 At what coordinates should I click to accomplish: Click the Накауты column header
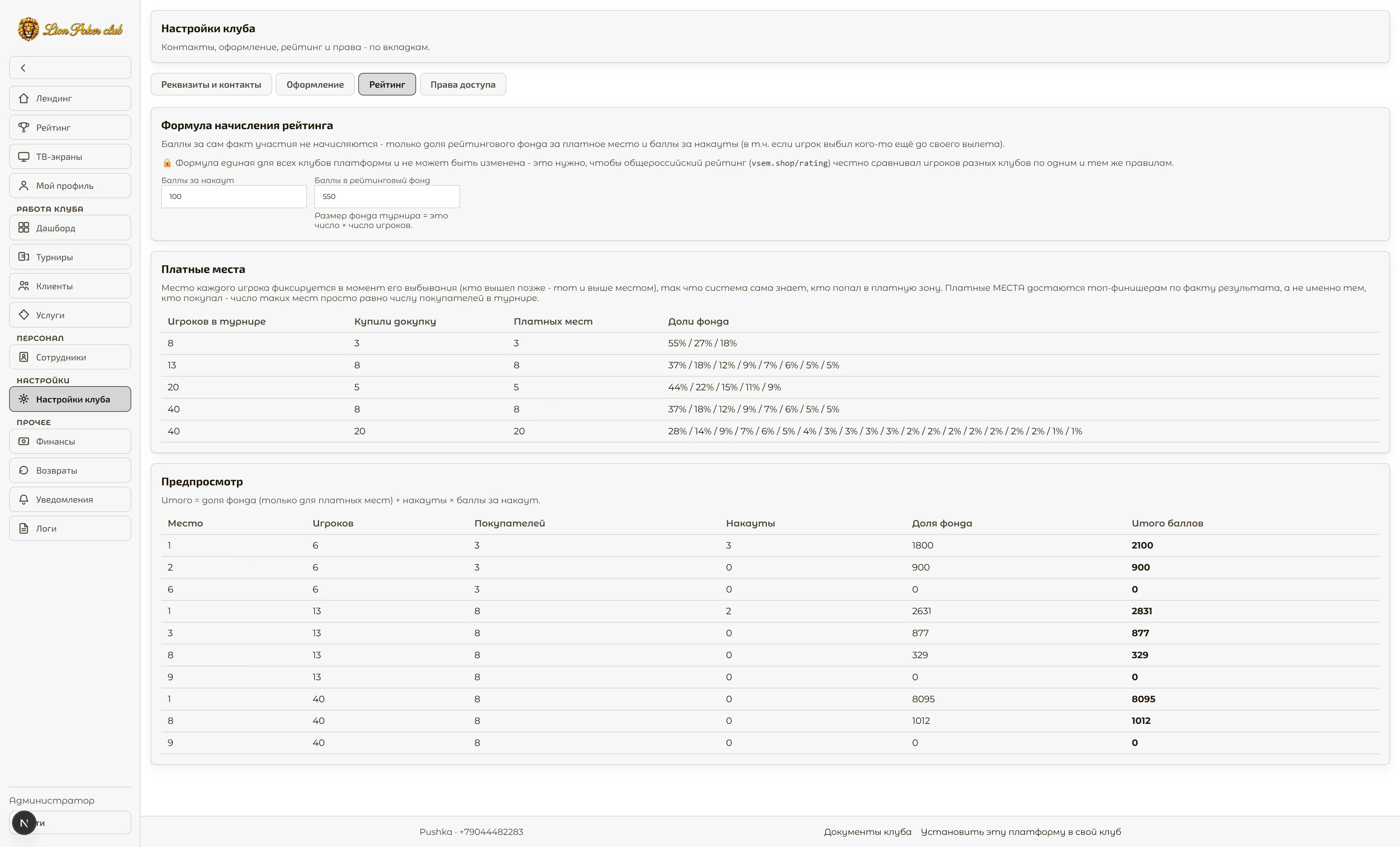tap(750, 523)
